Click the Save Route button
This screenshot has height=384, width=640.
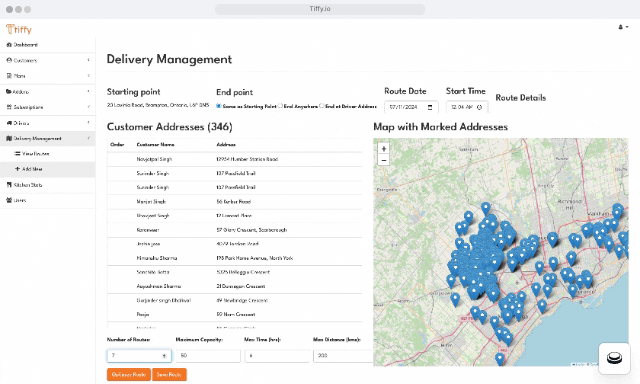tap(169, 375)
